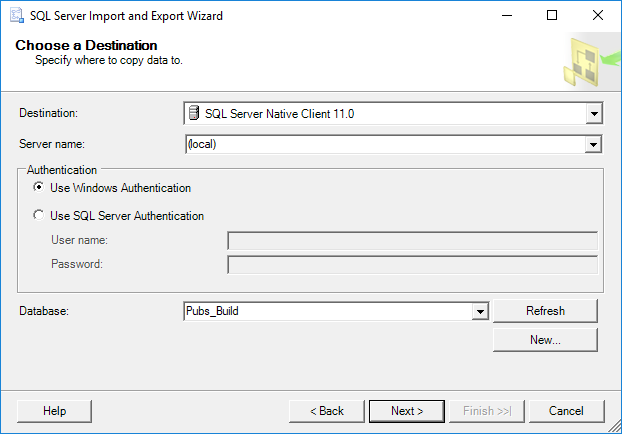The width and height of the screenshot is (622, 434).
Task: Click the Refresh button
Action: coord(545,311)
